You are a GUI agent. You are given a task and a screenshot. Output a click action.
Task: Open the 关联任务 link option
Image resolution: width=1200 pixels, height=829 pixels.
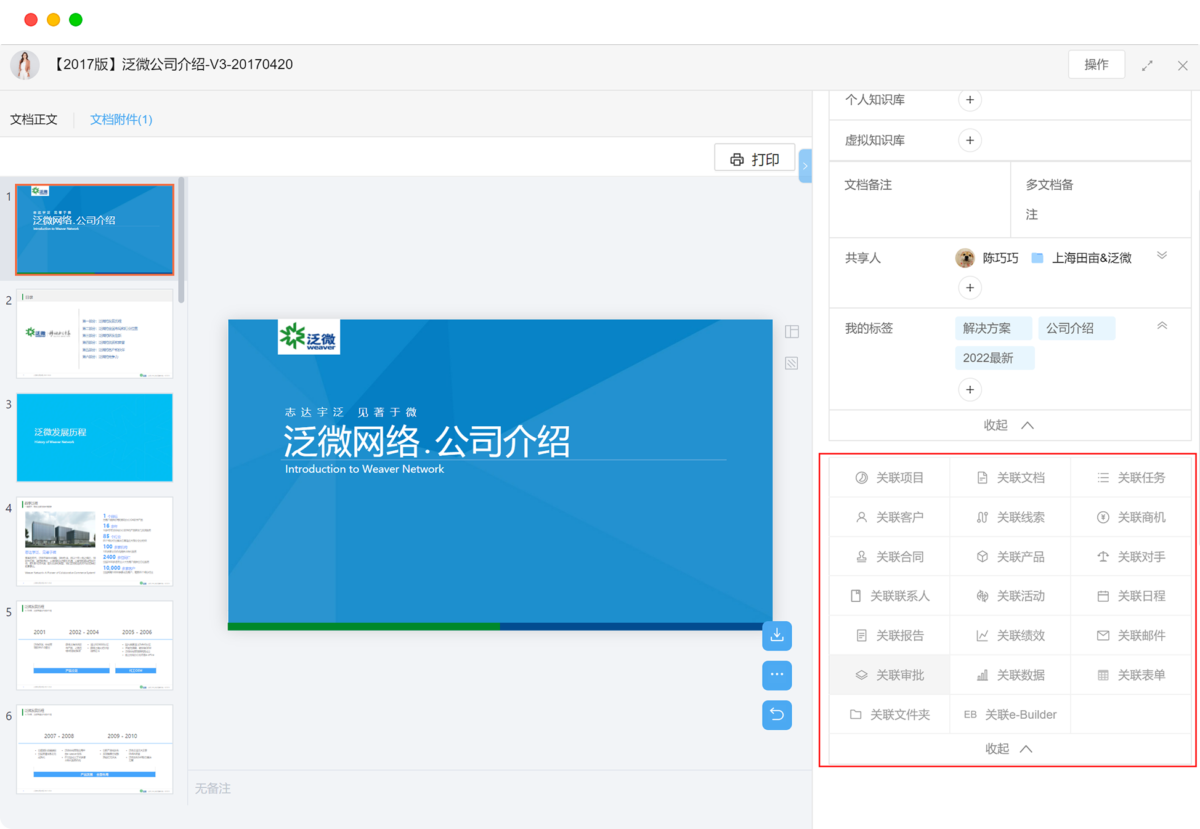click(1131, 478)
